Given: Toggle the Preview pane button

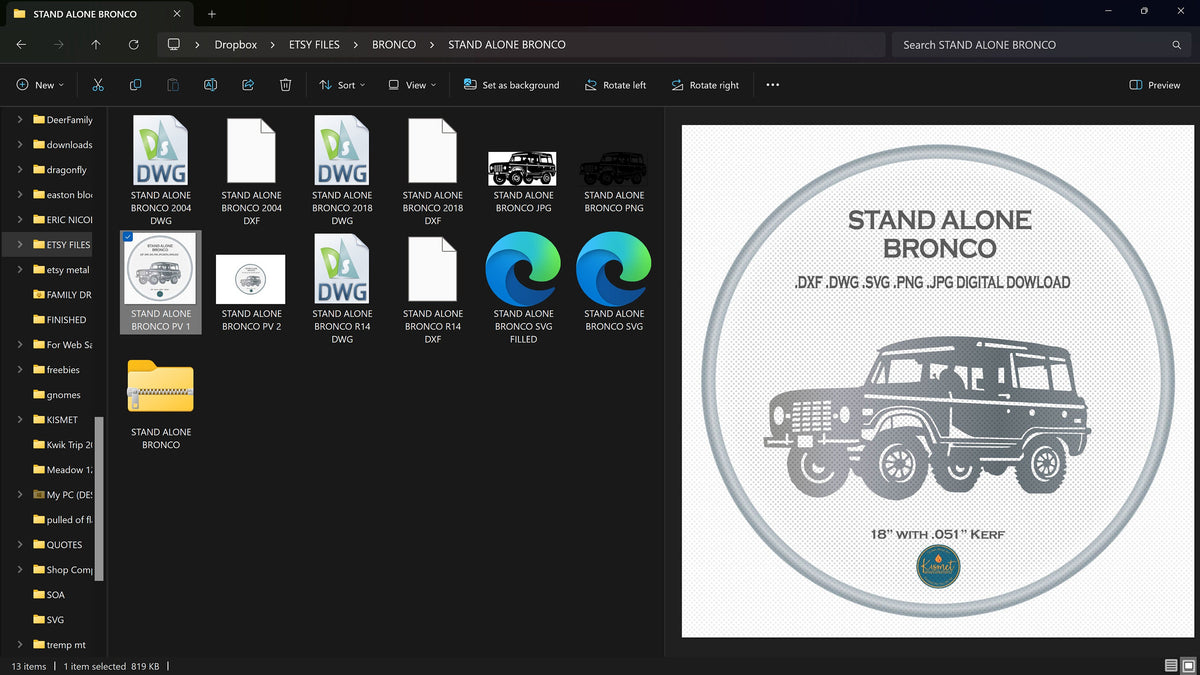Looking at the screenshot, I should pos(1154,85).
